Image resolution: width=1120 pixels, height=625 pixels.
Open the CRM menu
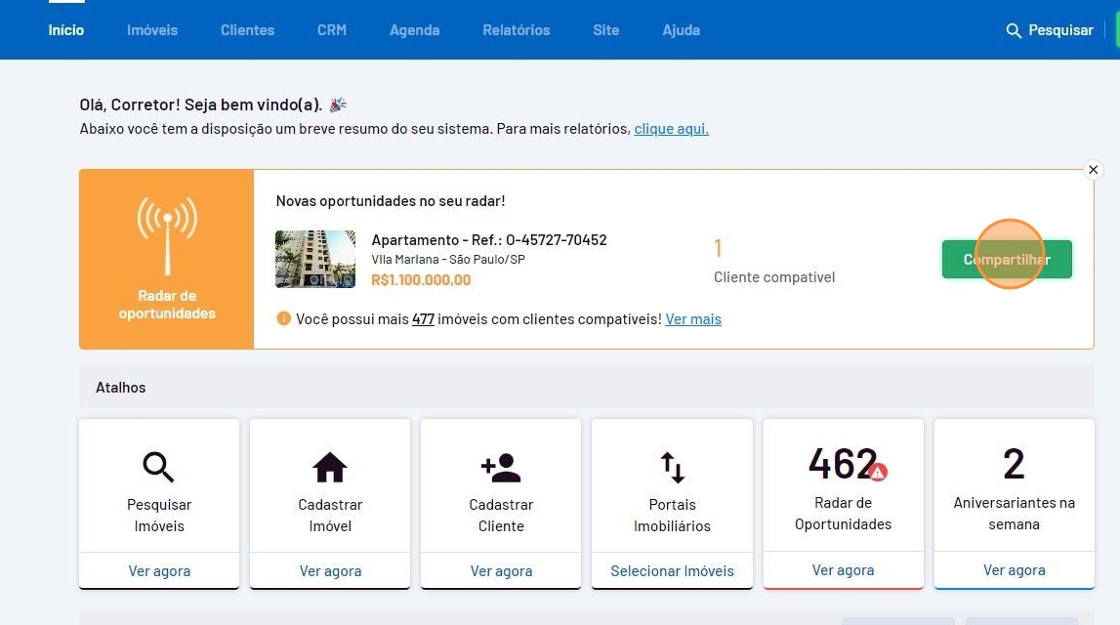pyautogui.click(x=332, y=30)
